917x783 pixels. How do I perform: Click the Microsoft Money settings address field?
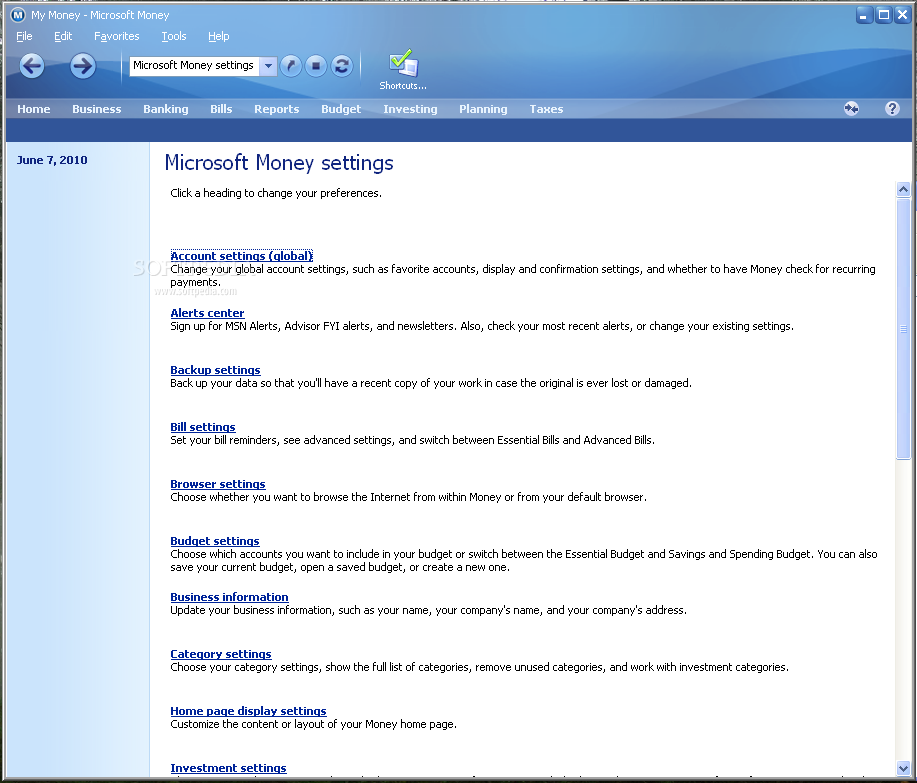pos(195,65)
